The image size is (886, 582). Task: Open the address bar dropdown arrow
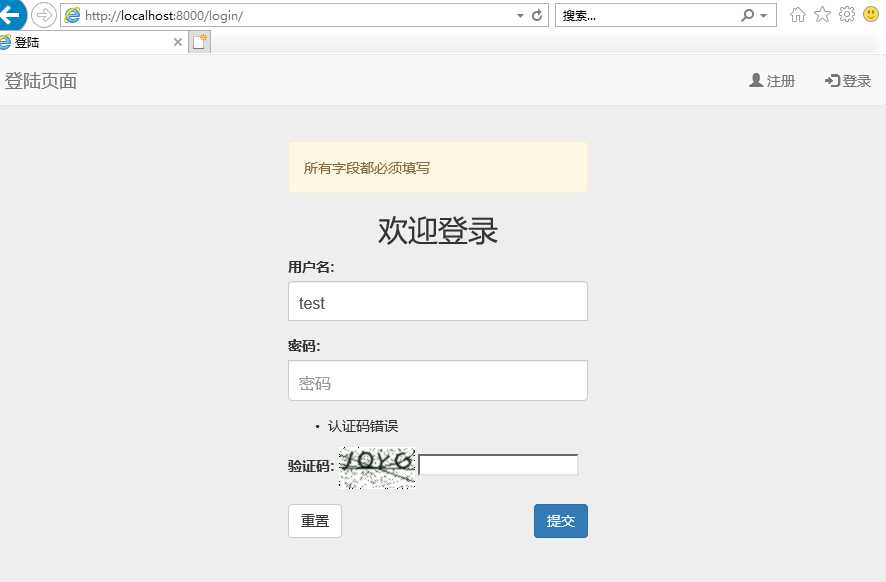[519, 15]
